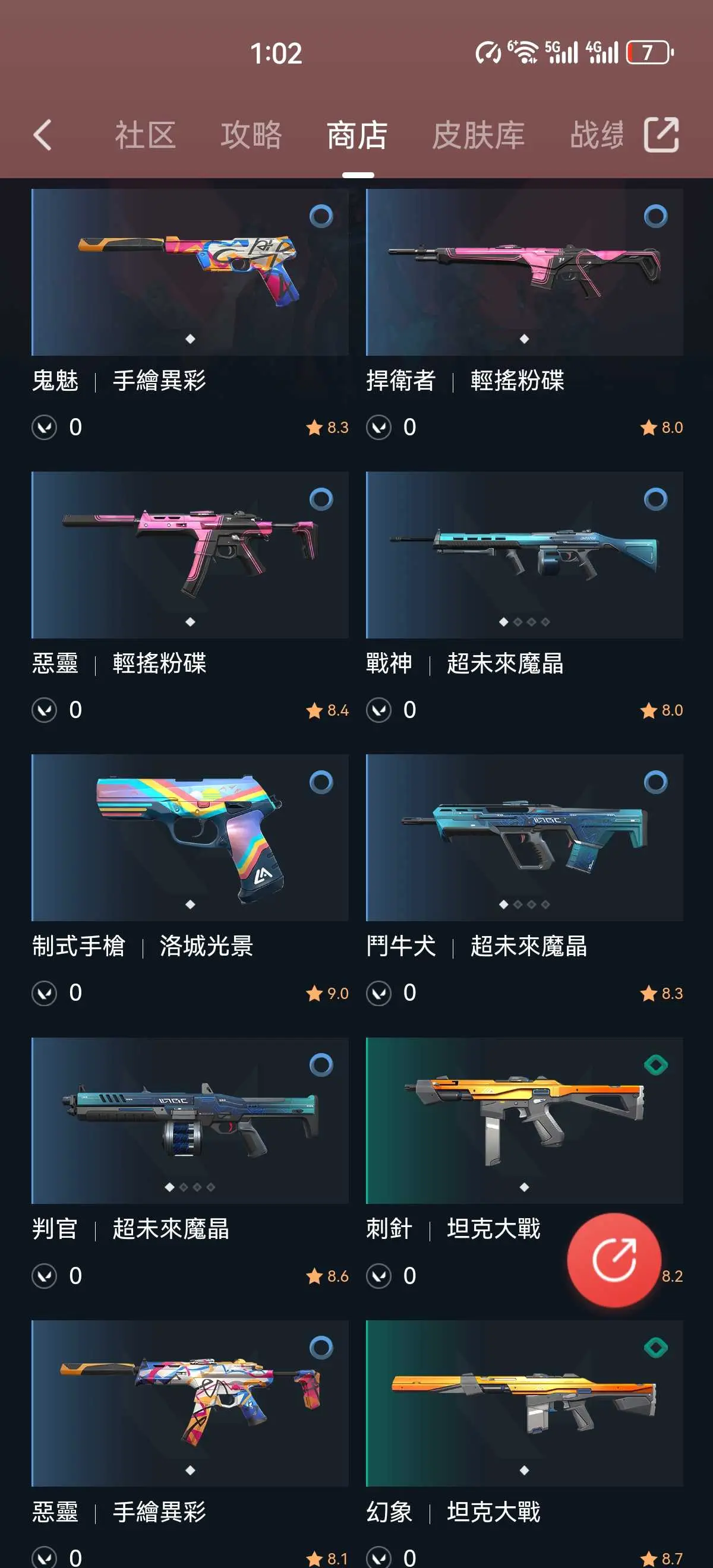This screenshot has height=1568, width=713.
Task: Select the third variant dot on 判官 超未來魔晶
Action: pyautogui.click(x=197, y=1187)
